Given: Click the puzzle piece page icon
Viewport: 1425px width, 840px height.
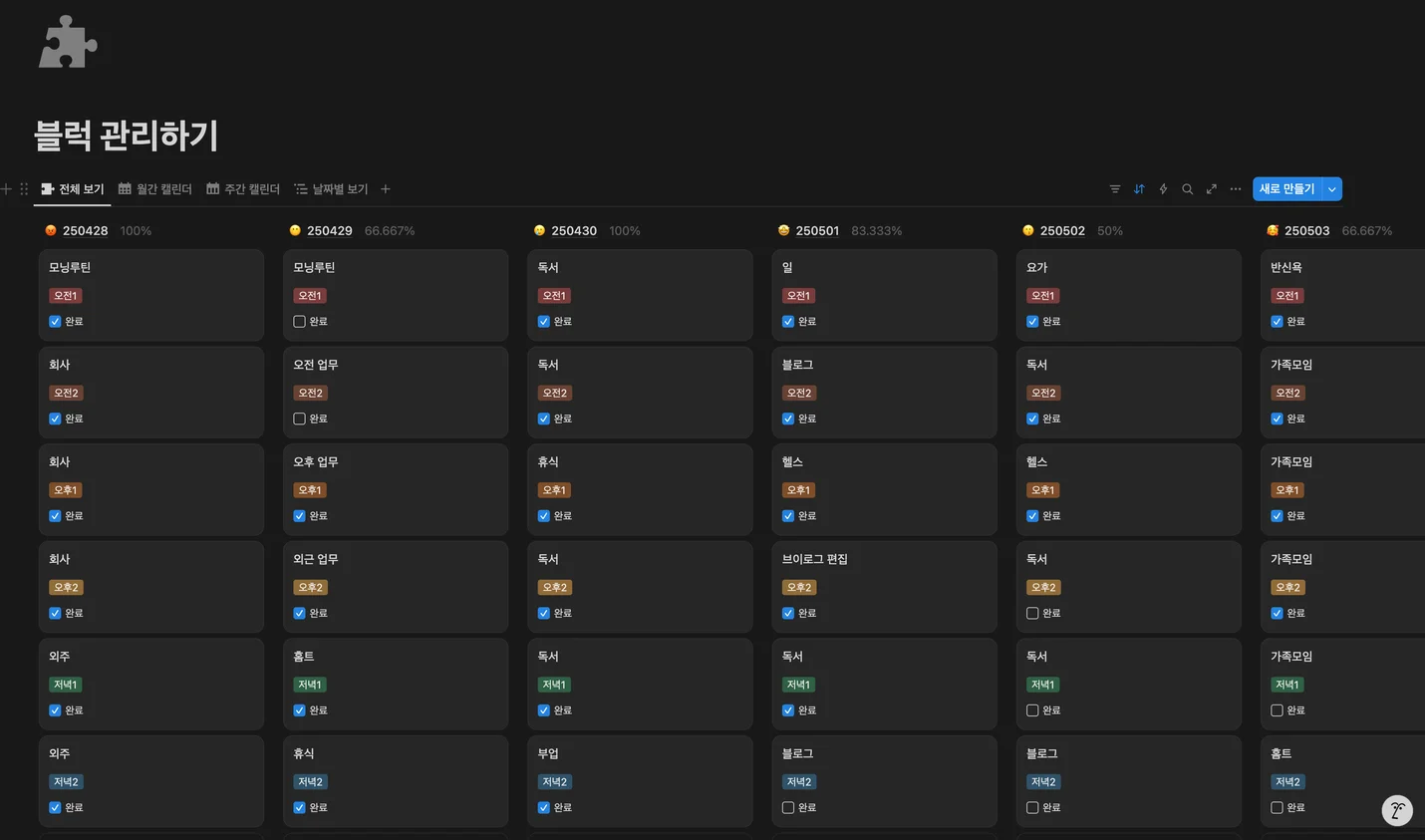Looking at the screenshot, I should (x=68, y=42).
